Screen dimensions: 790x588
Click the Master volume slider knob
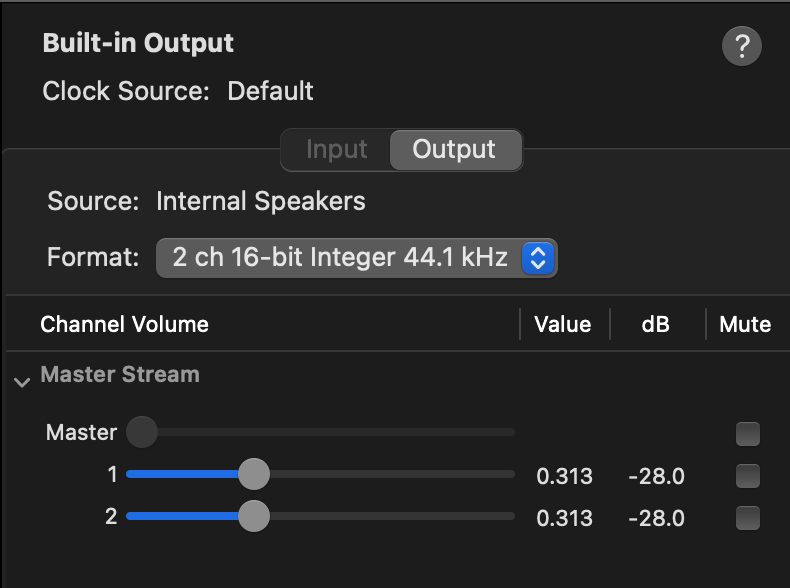click(x=142, y=432)
